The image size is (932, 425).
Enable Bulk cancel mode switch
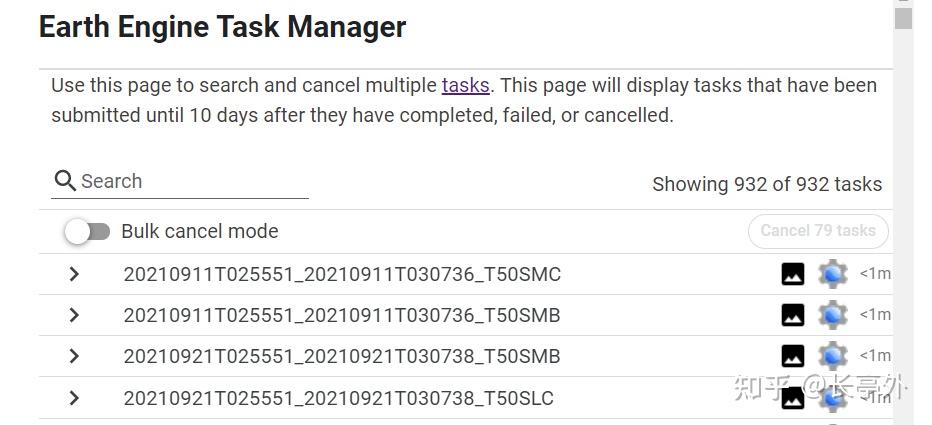[87, 232]
